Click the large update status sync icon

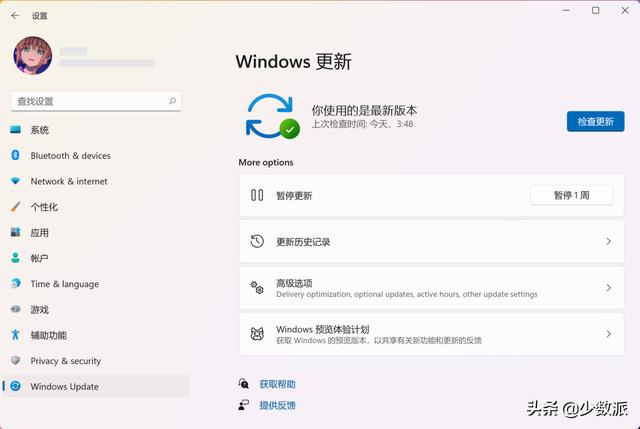point(273,116)
